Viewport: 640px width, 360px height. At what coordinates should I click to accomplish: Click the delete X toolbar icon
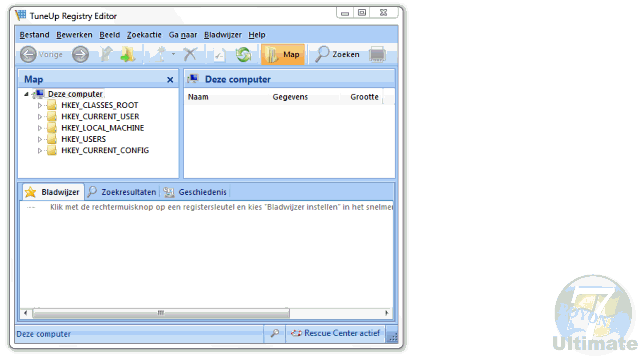tap(190, 54)
